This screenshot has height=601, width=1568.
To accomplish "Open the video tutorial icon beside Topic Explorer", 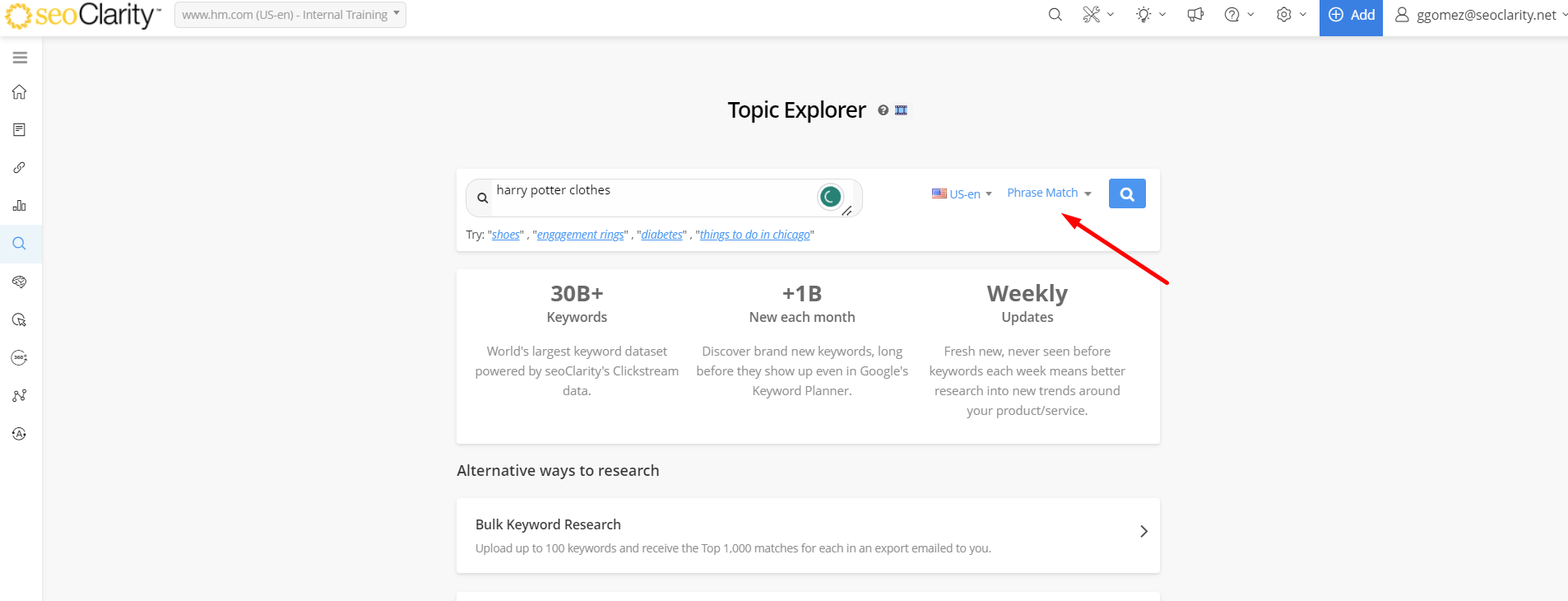I will (x=901, y=110).
